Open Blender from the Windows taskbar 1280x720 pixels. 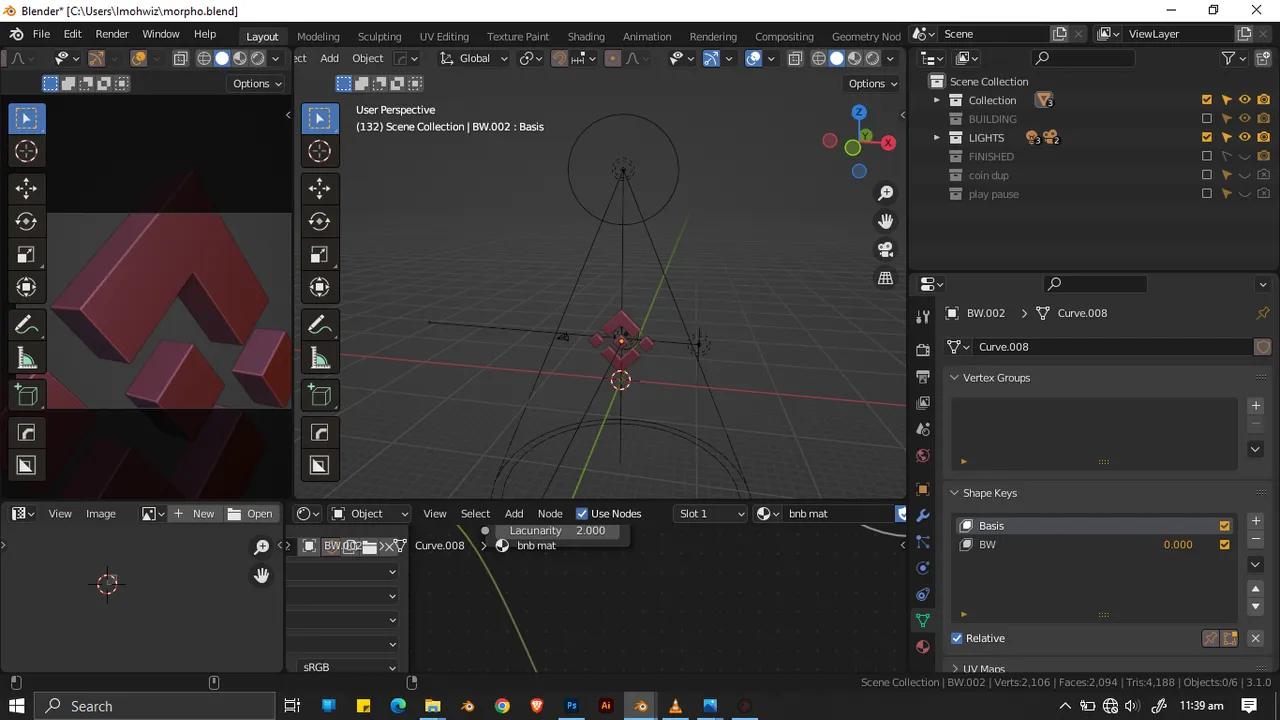(641, 706)
